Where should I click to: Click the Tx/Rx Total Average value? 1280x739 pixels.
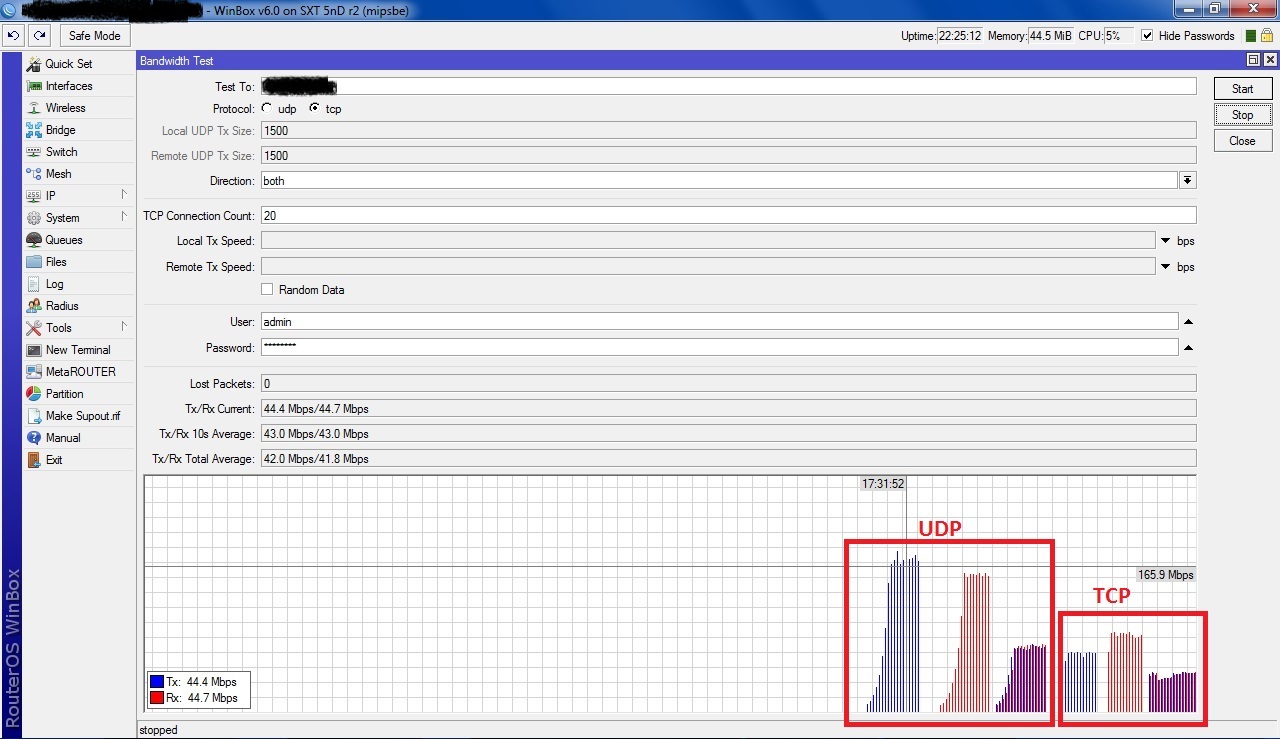(x=728, y=459)
